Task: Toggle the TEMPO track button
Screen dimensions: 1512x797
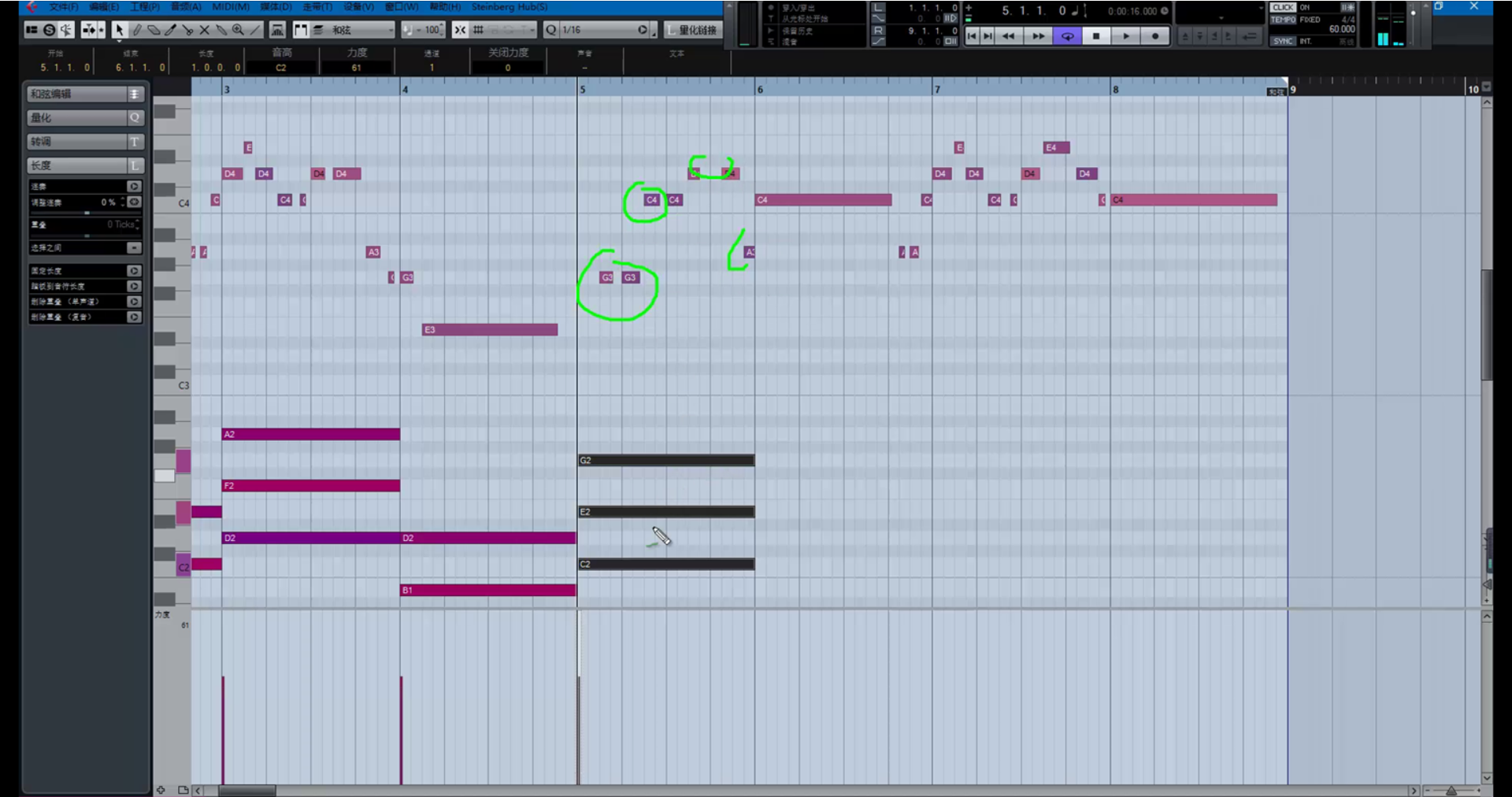Action: pyautogui.click(x=1283, y=20)
